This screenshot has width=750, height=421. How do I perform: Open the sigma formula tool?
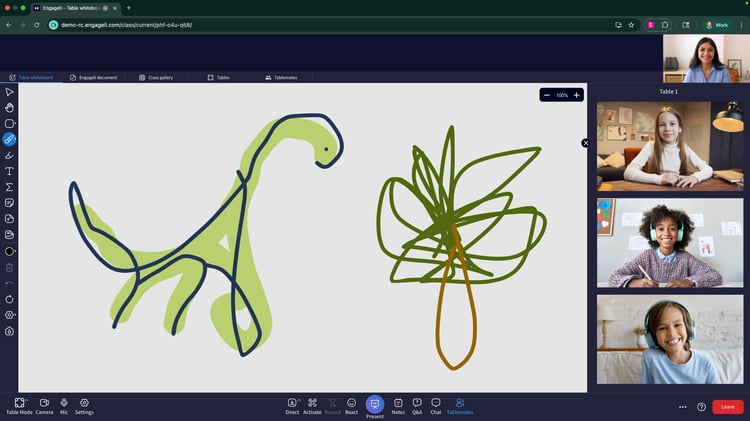(x=9, y=187)
